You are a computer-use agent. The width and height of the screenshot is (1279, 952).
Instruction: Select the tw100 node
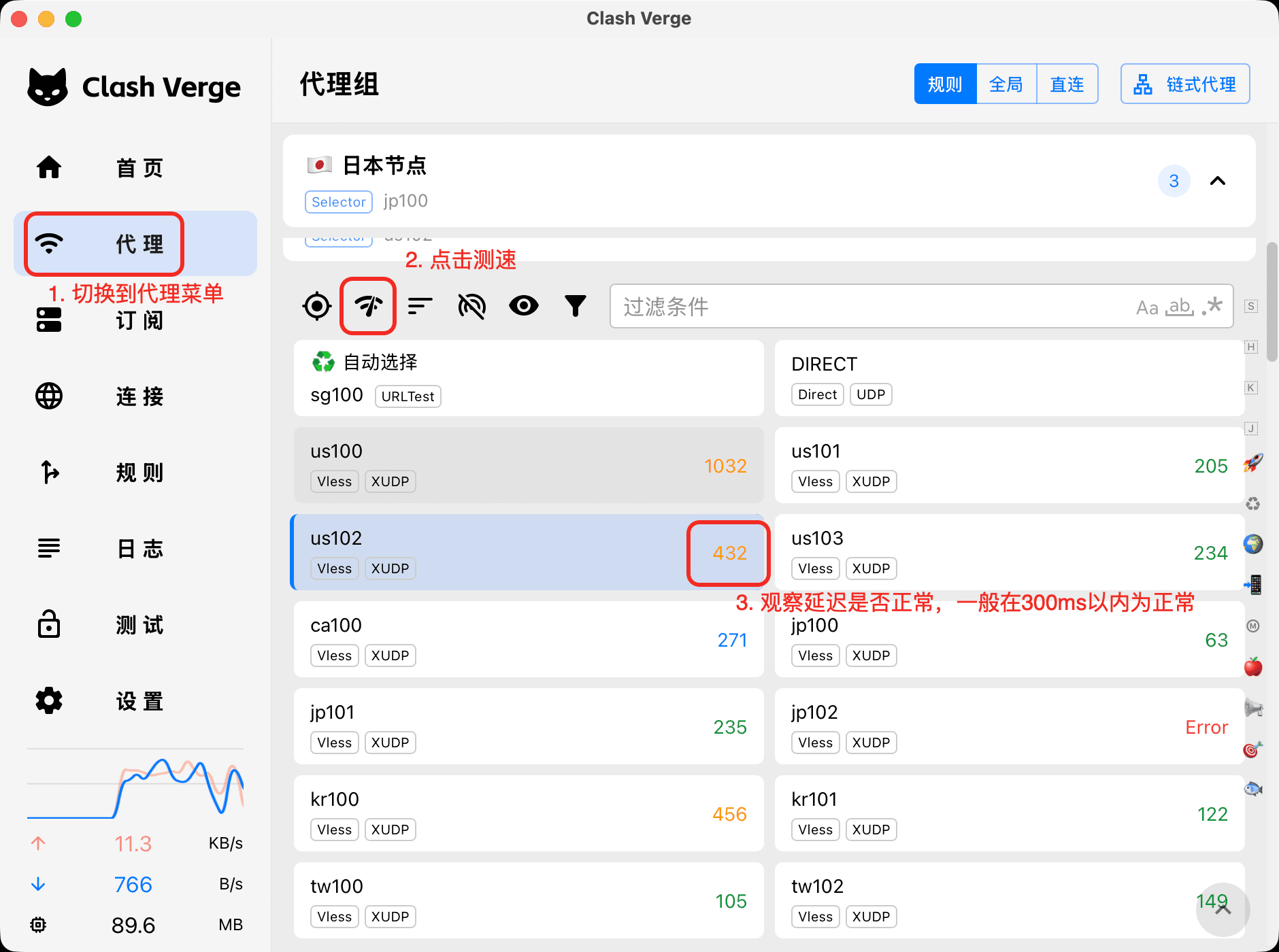coord(529,900)
